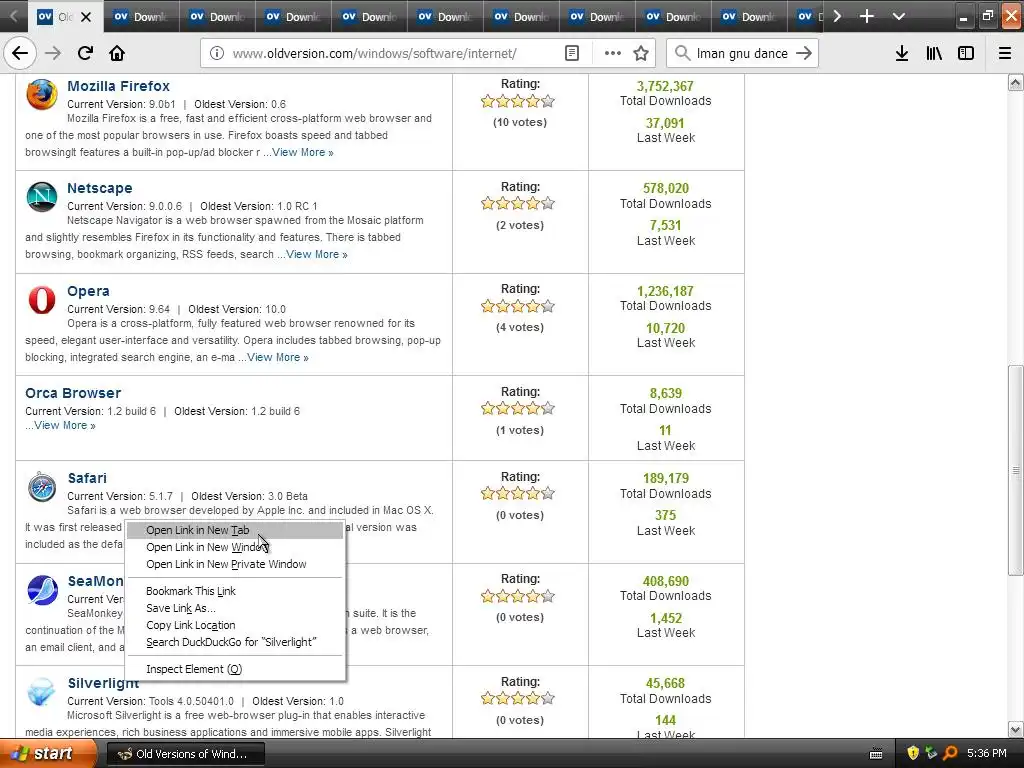Click the security shield tray icon
This screenshot has height=768, width=1024.
point(913,754)
